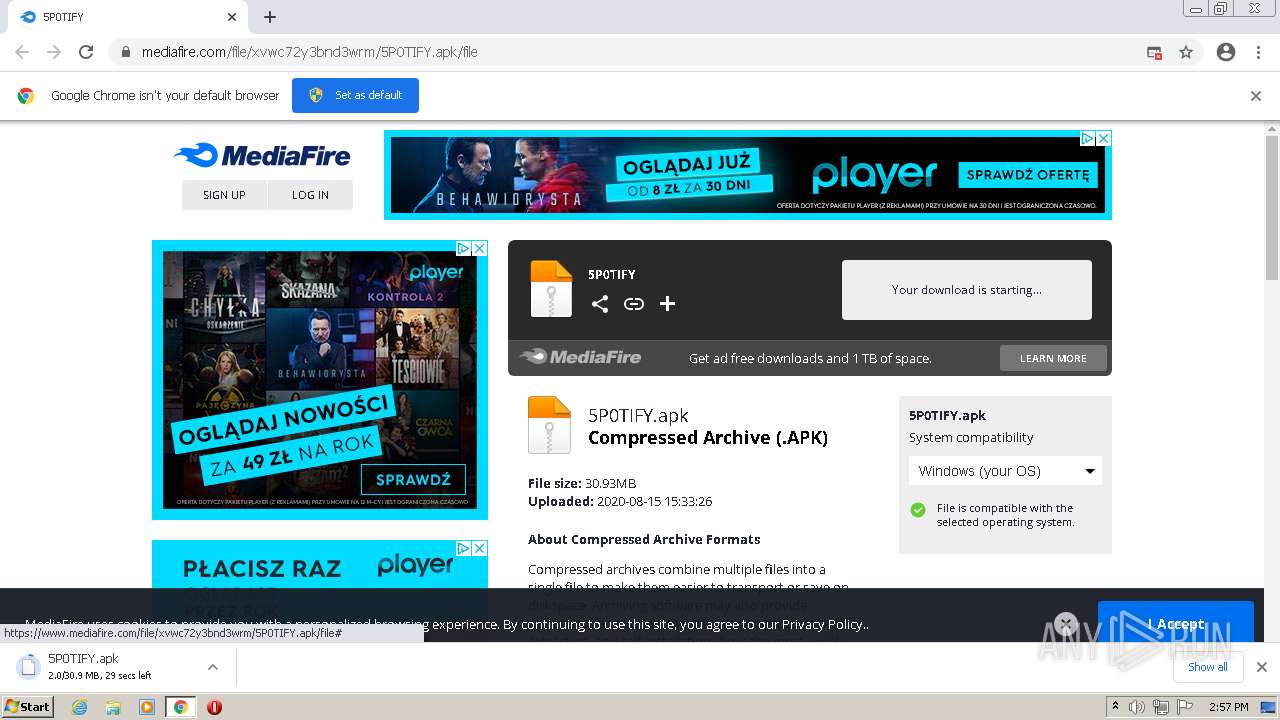Click Show all downloads

tap(1208, 667)
